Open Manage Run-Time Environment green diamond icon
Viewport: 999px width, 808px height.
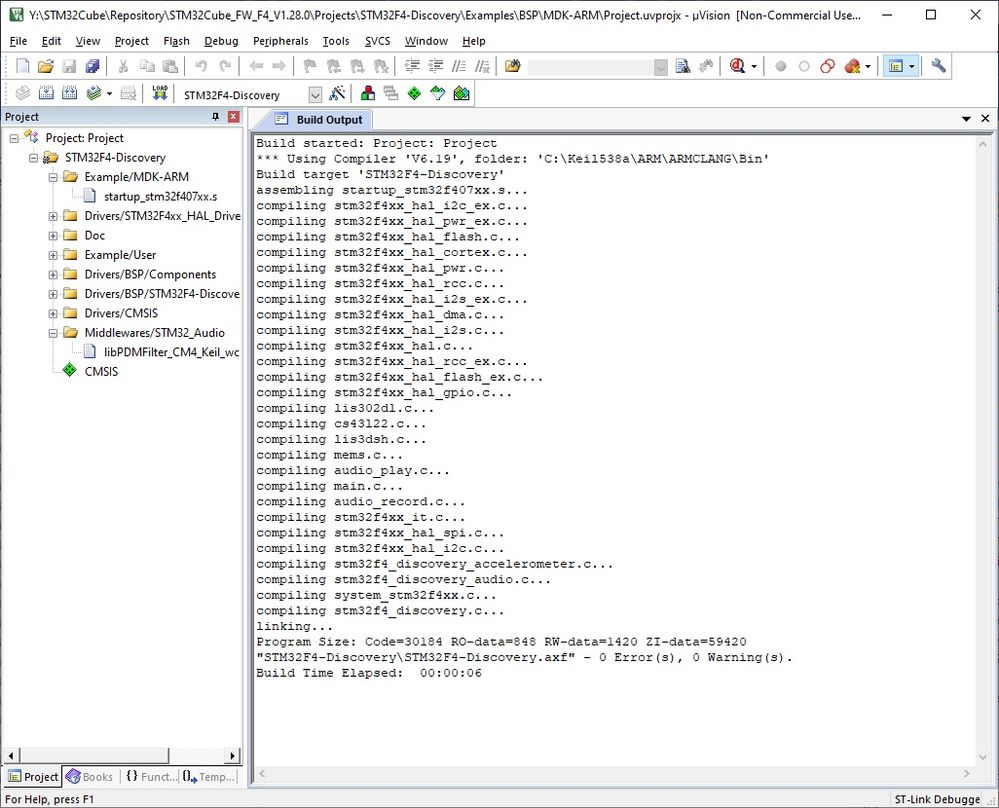pyautogui.click(x=414, y=94)
